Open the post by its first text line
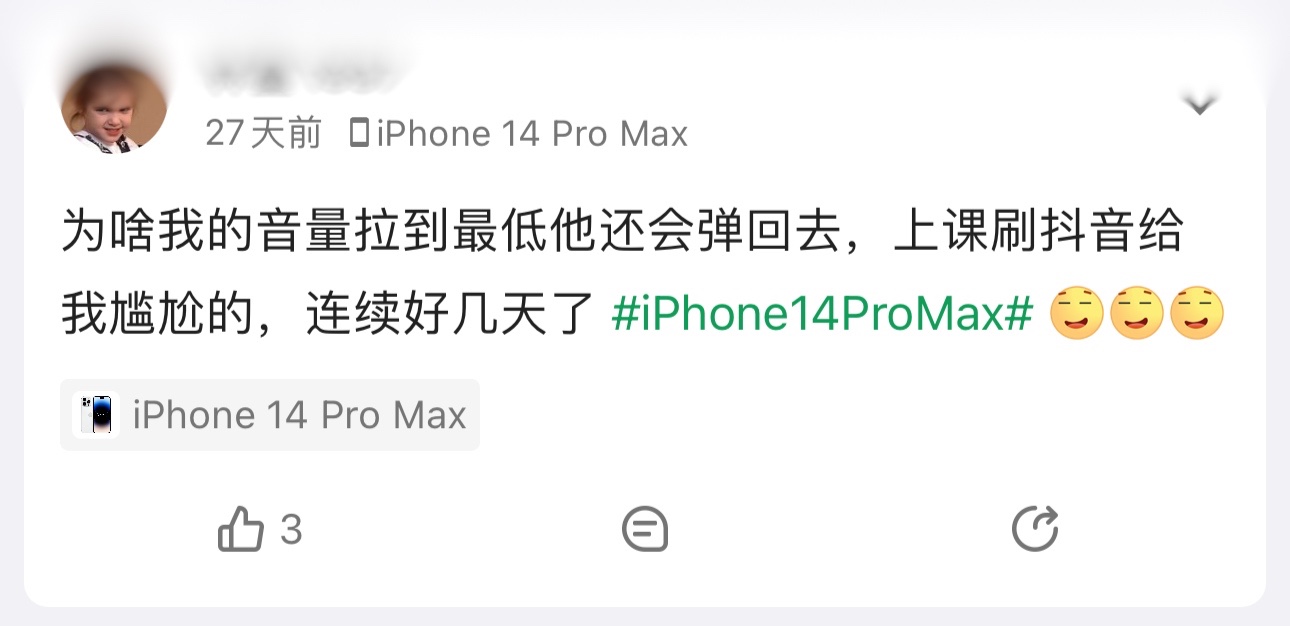 [x=622, y=232]
